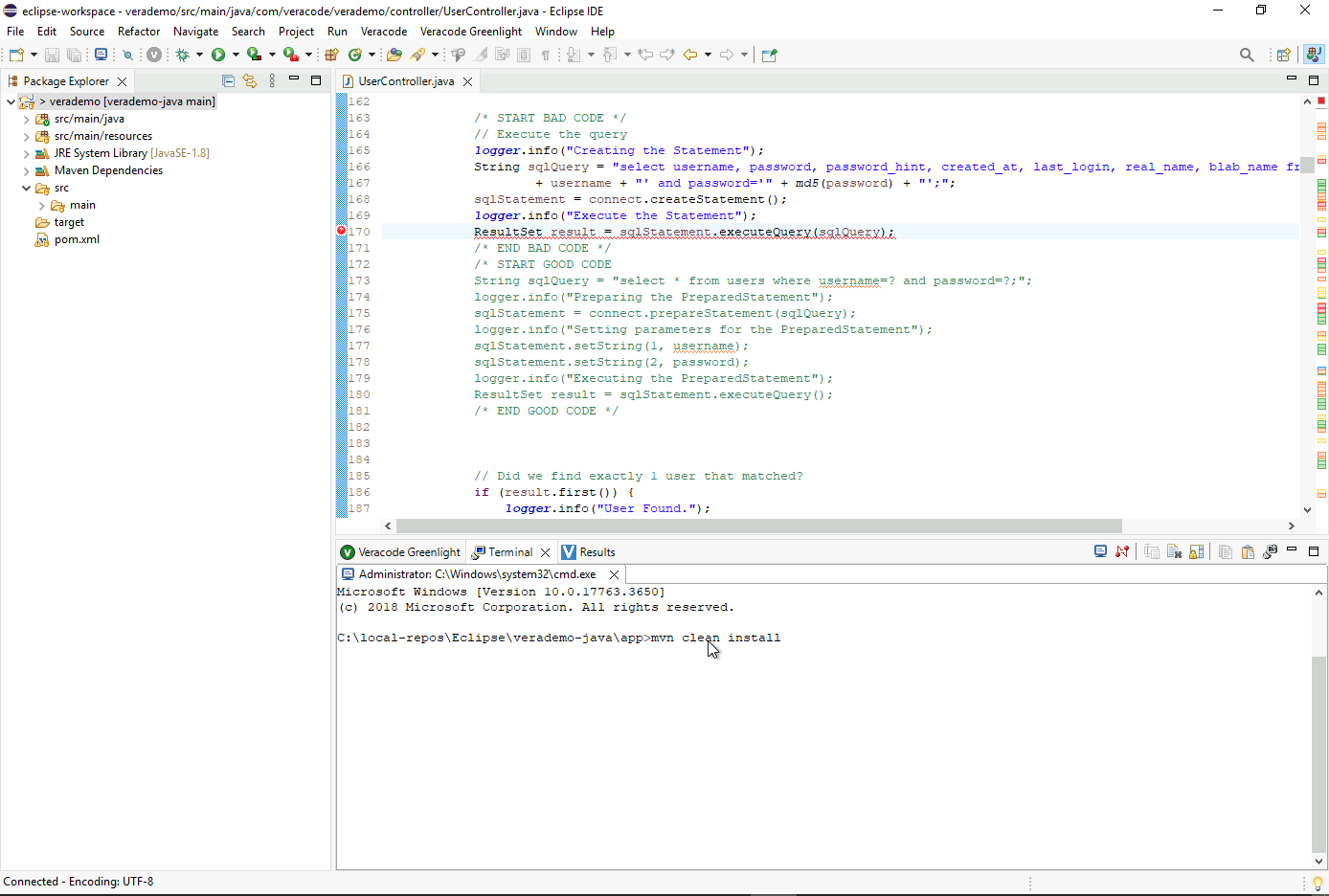Open the New wizard dropdown arrow
Screen dimensions: 1329x896
[34, 55]
